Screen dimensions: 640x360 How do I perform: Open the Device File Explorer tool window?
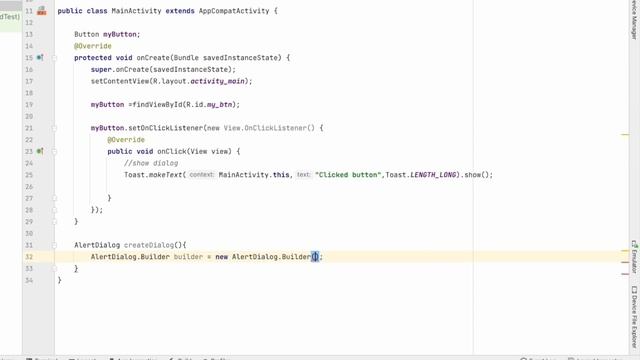point(634,316)
